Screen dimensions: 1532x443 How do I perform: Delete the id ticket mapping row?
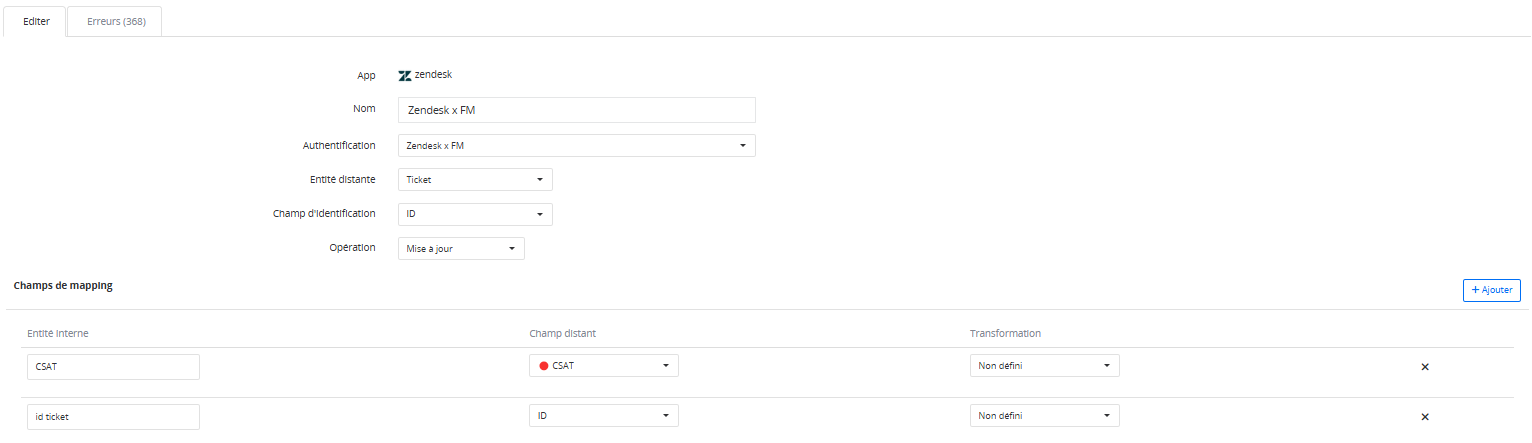1425,417
